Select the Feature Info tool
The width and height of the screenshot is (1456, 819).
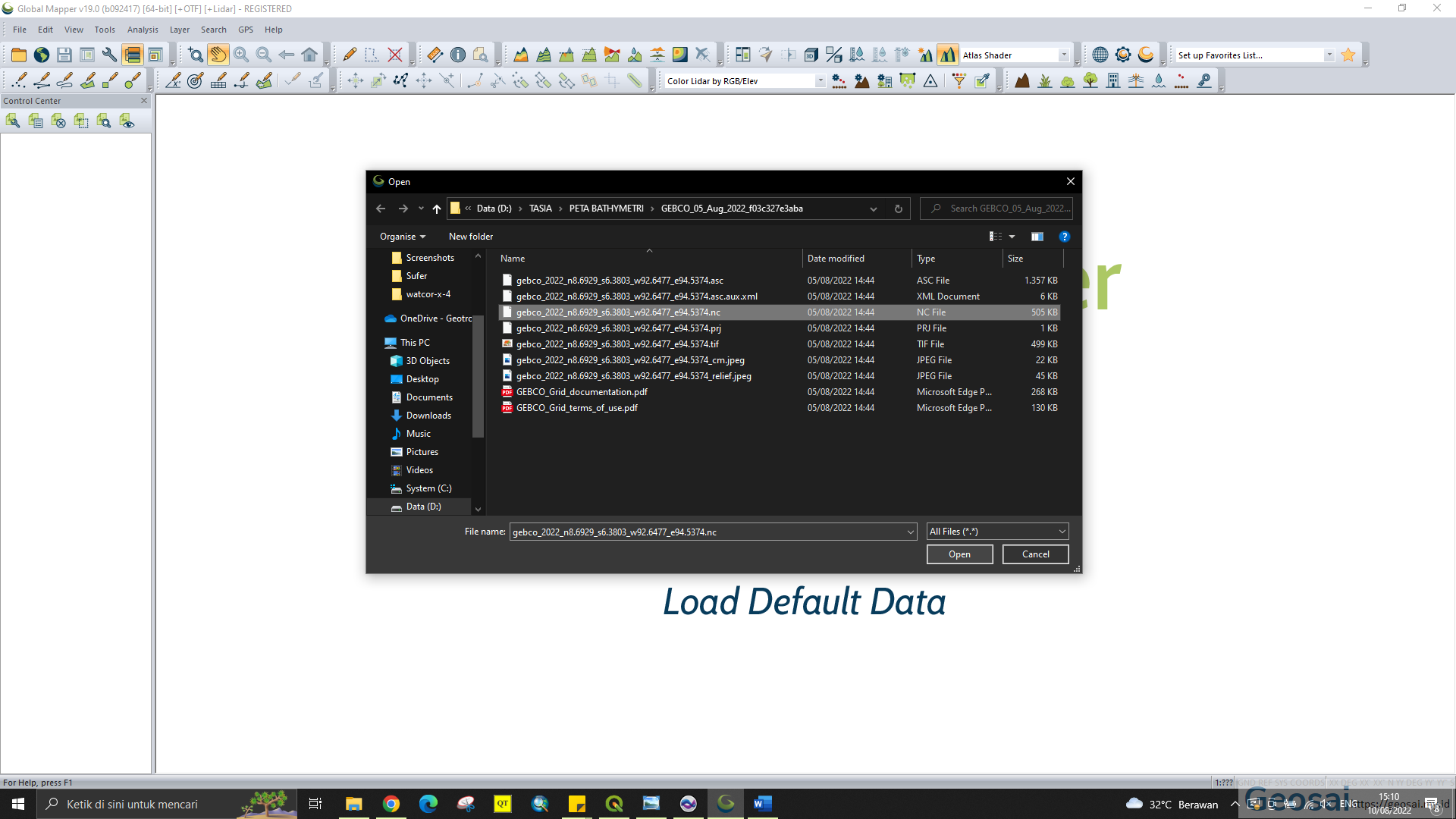tap(458, 54)
